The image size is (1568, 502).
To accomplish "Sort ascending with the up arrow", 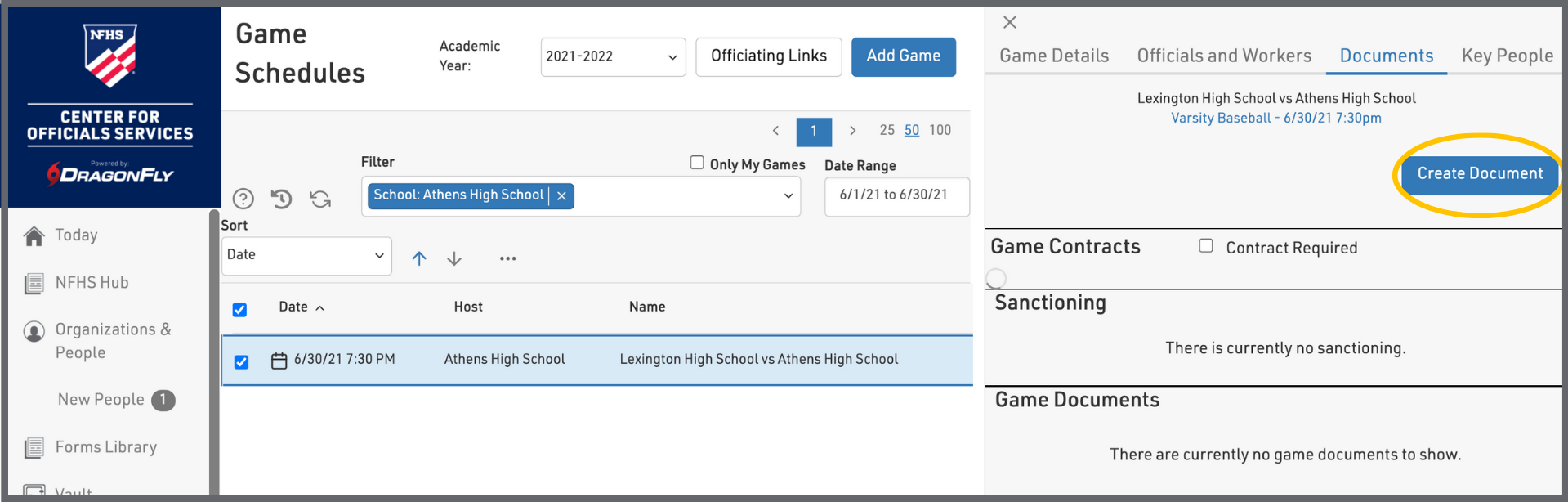I will (419, 258).
